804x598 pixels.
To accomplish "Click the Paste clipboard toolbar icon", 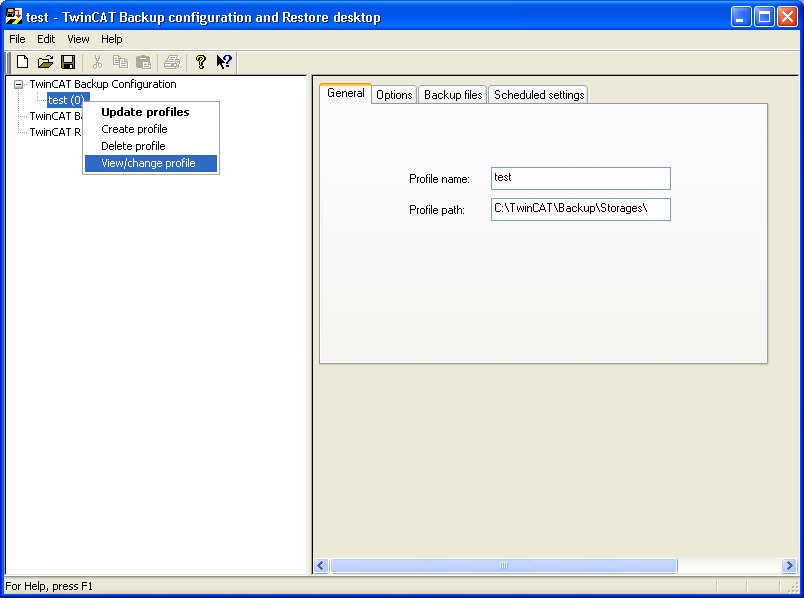I will (144, 62).
